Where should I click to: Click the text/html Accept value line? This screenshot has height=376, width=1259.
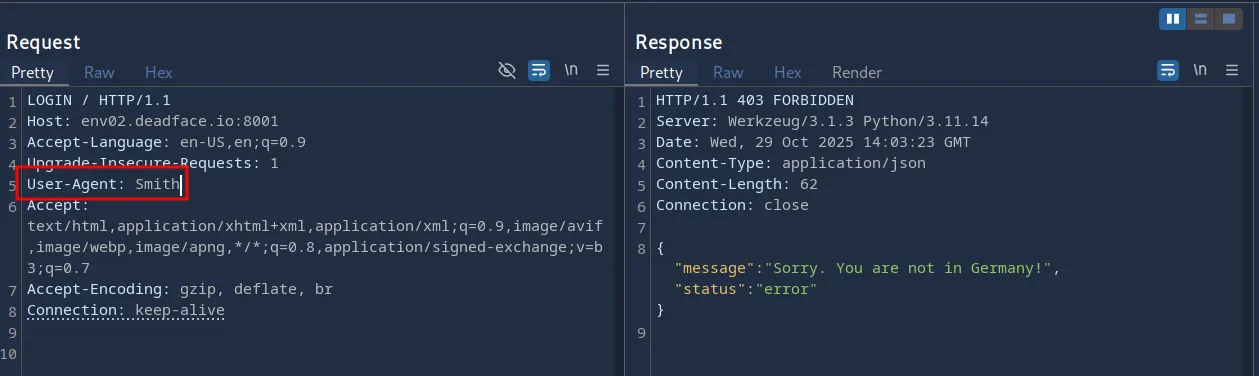point(315,226)
